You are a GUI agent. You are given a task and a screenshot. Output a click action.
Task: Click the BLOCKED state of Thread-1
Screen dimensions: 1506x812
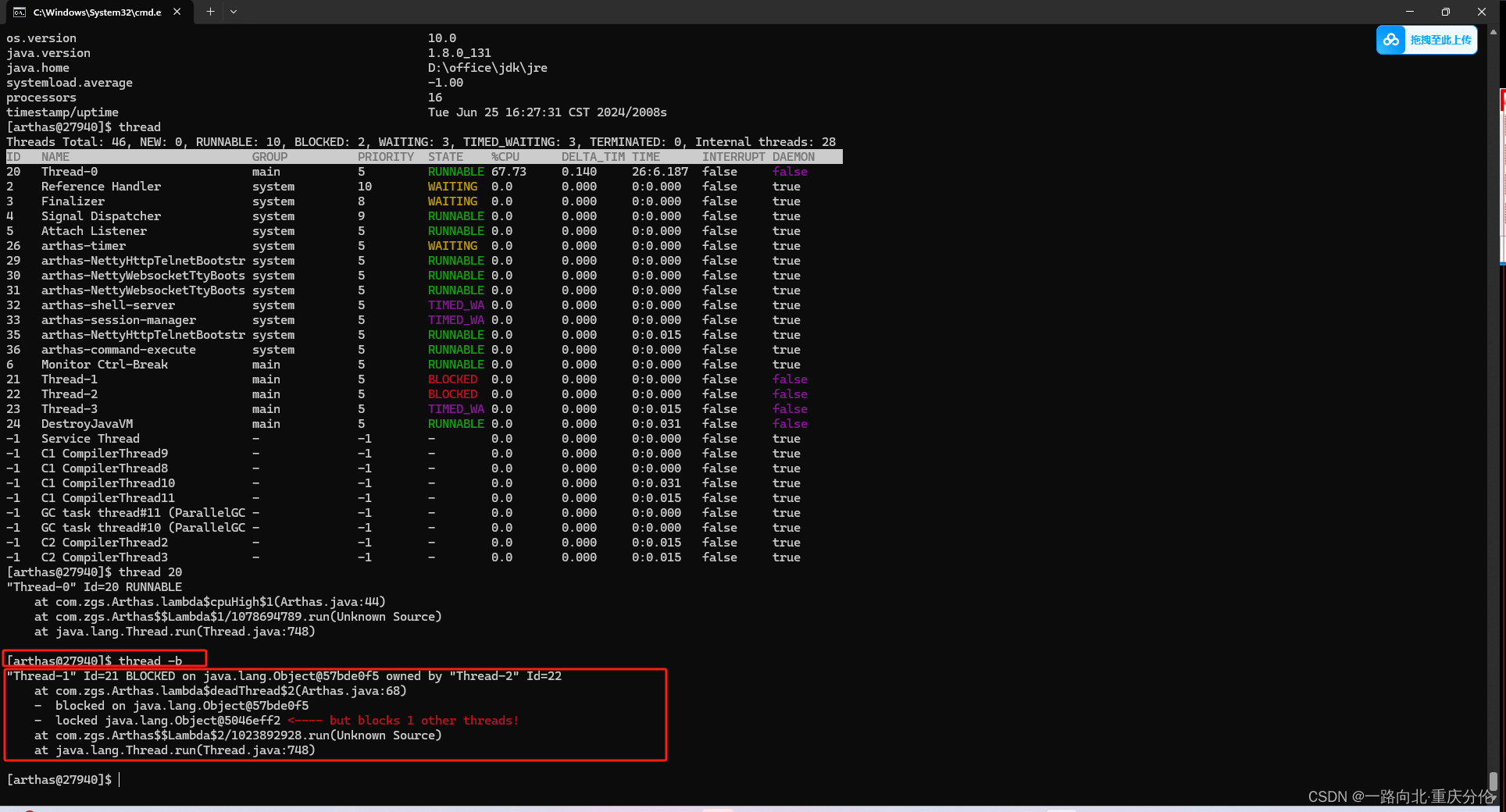point(452,379)
